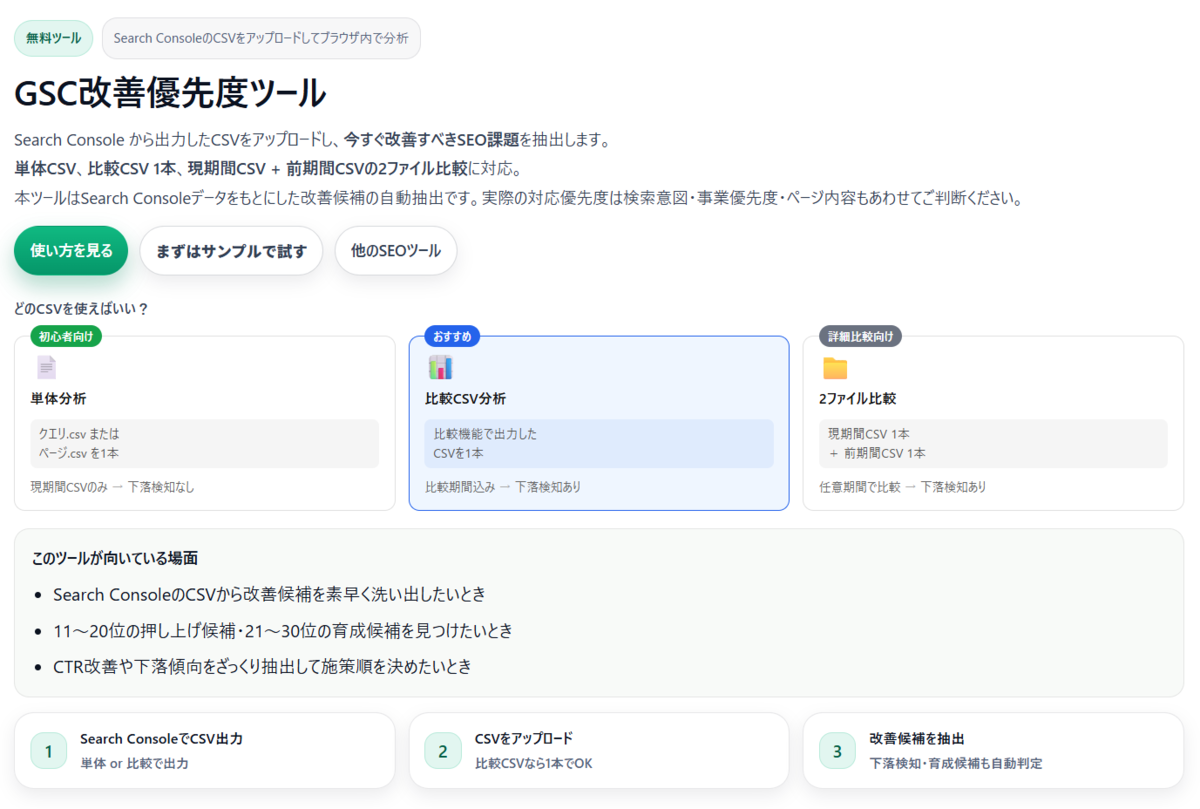Click the 任意期間で比較 → 下落検知あり text
This screenshot has height=809, width=1200.
point(902,487)
